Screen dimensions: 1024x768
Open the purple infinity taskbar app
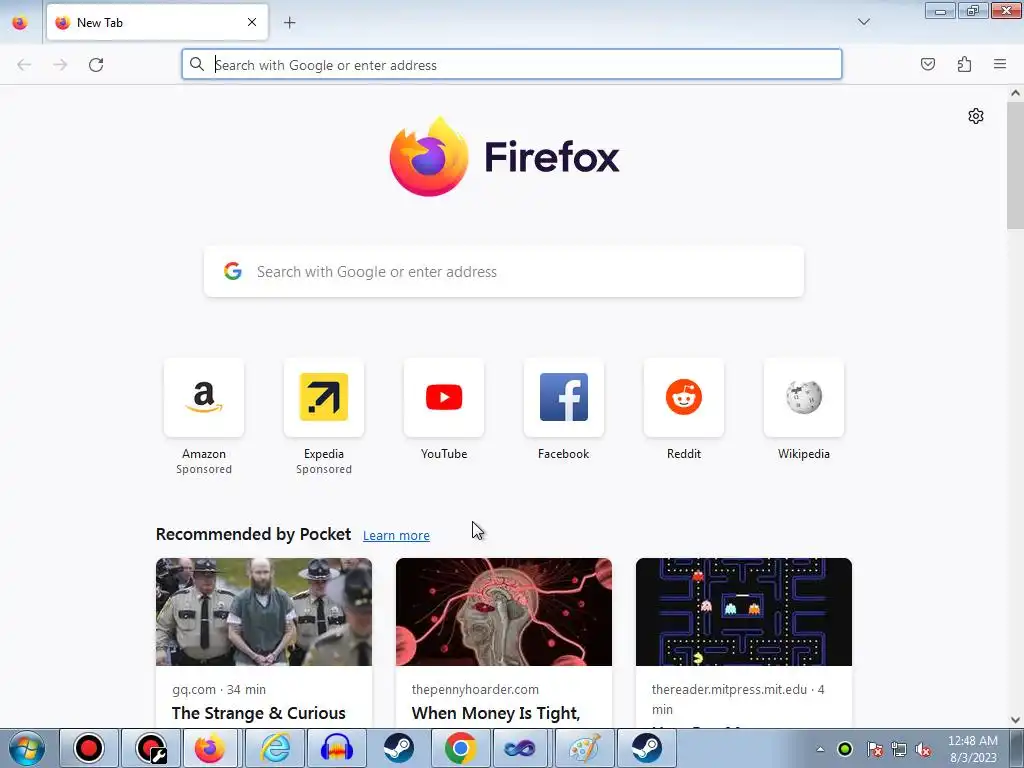coord(520,748)
